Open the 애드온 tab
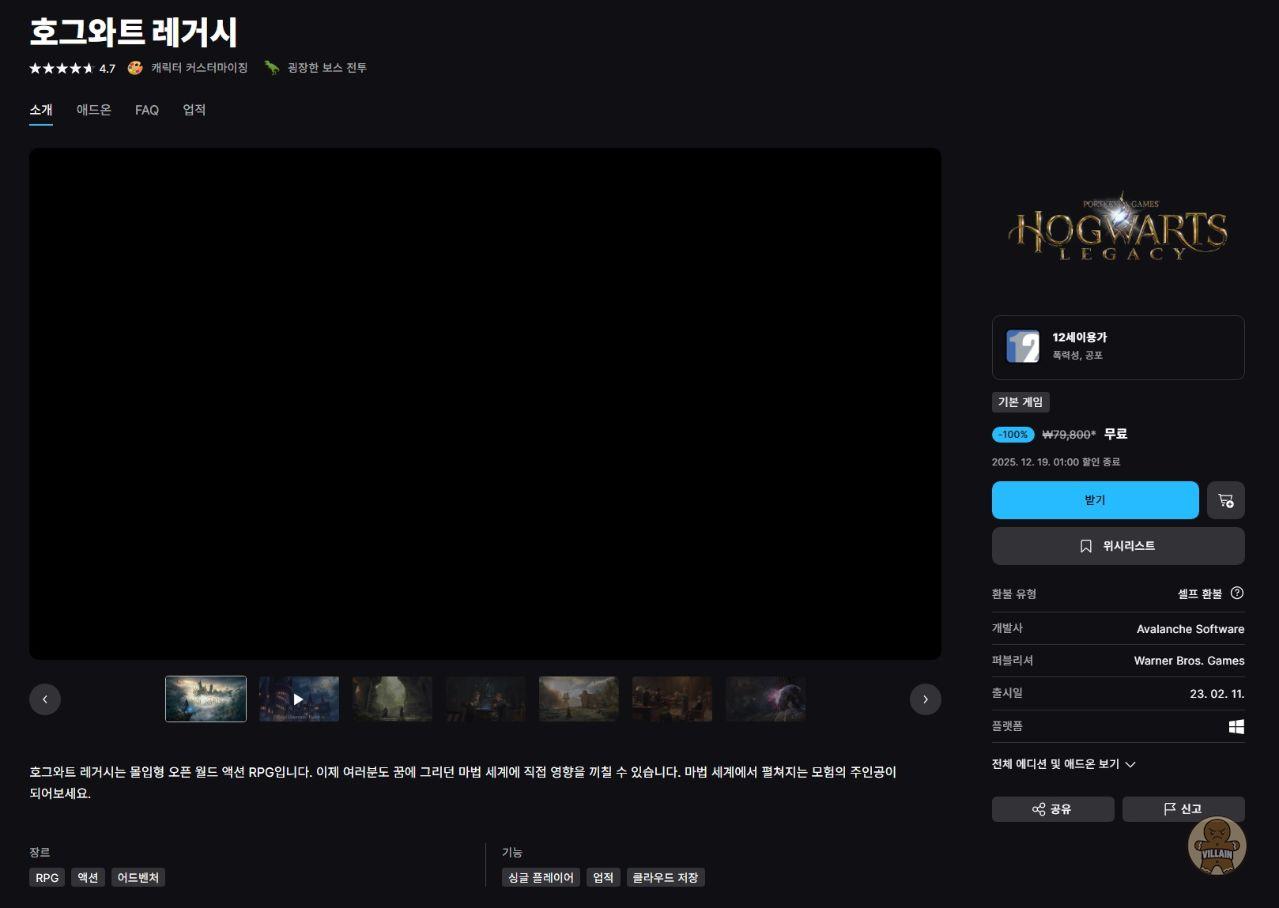This screenshot has height=908, width=1279. pos(94,110)
